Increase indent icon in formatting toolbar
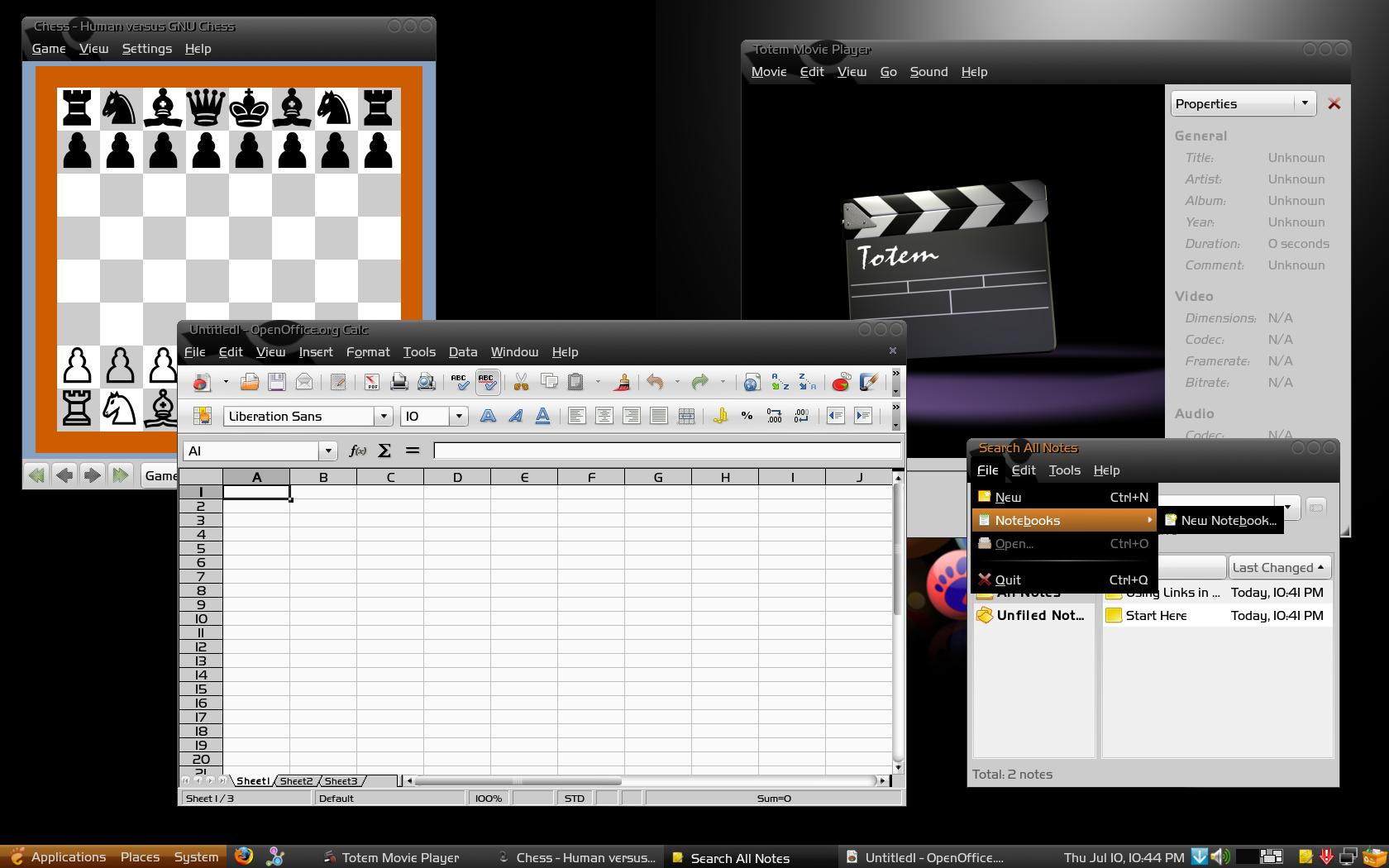Viewport: 1389px width, 868px height. click(x=863, y=416)
